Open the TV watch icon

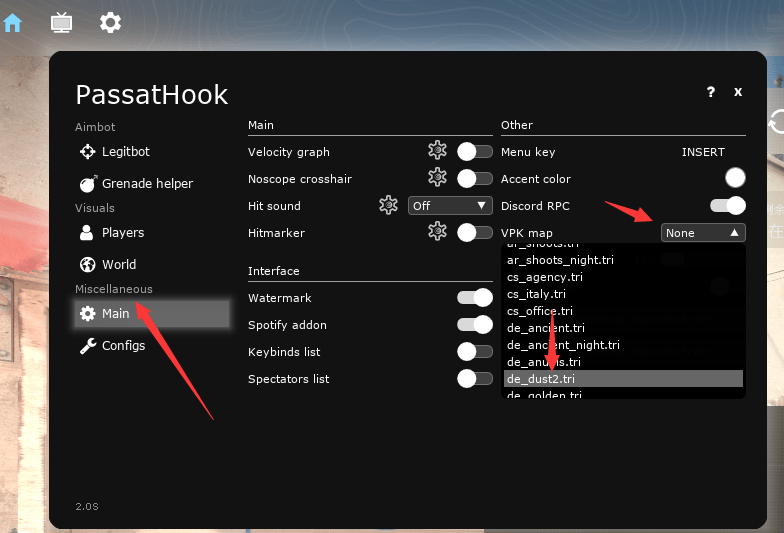62,22
